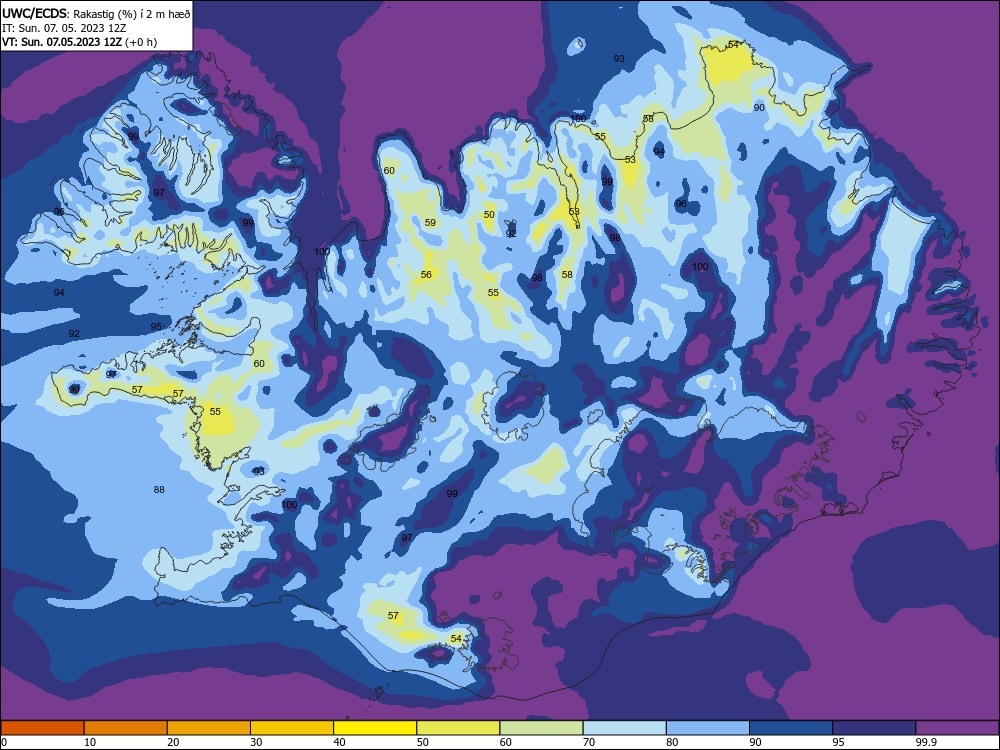Click the title text 'UWC/ECDS: Rakastig (%) í 2 m hæð'
The width and height of the screenshot is (1000, 750).
(96, 14)
